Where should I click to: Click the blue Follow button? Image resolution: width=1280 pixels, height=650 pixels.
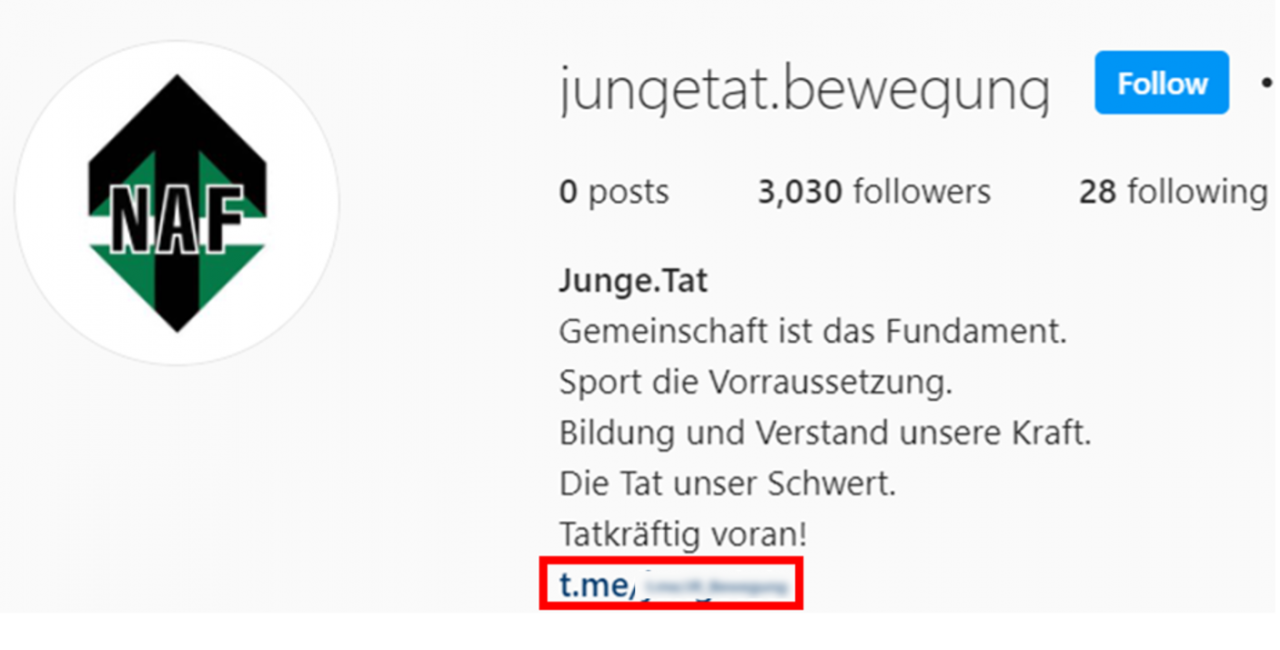coord(1161,83)
